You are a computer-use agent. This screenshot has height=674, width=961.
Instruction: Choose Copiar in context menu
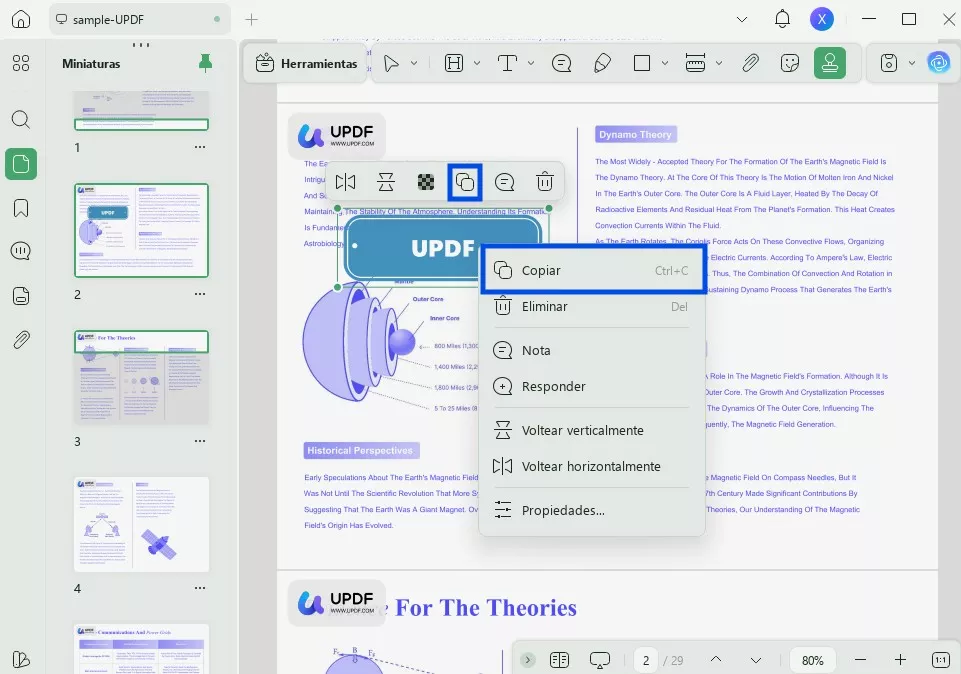point(592,270)
